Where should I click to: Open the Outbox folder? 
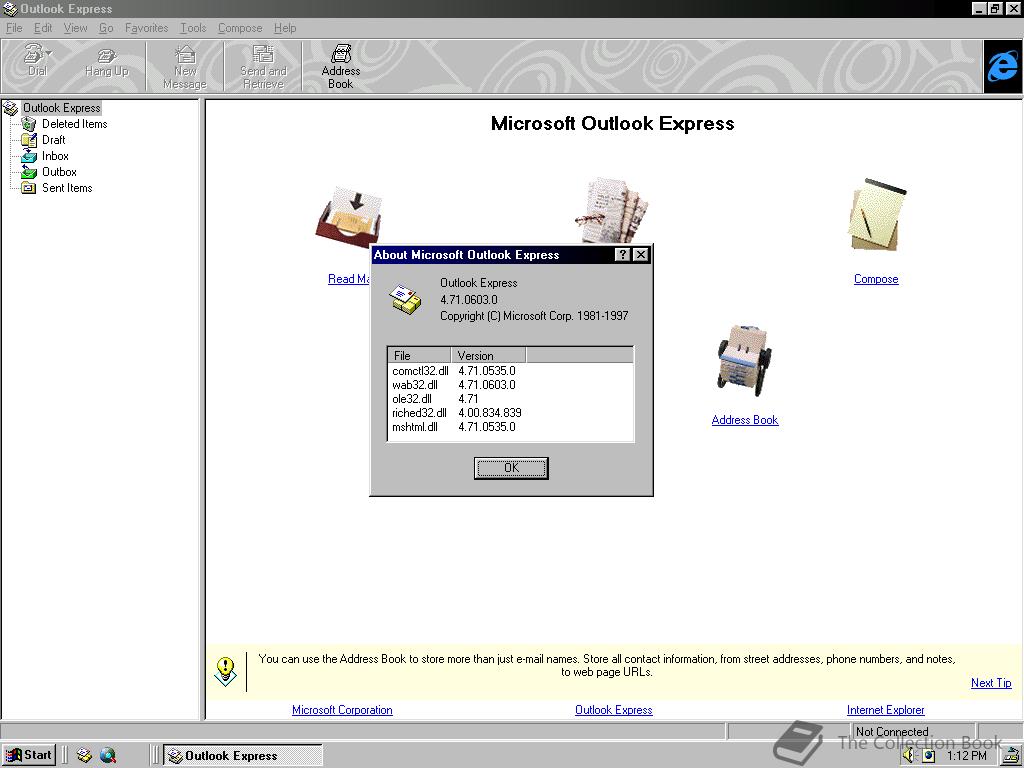tap(59, 172)
